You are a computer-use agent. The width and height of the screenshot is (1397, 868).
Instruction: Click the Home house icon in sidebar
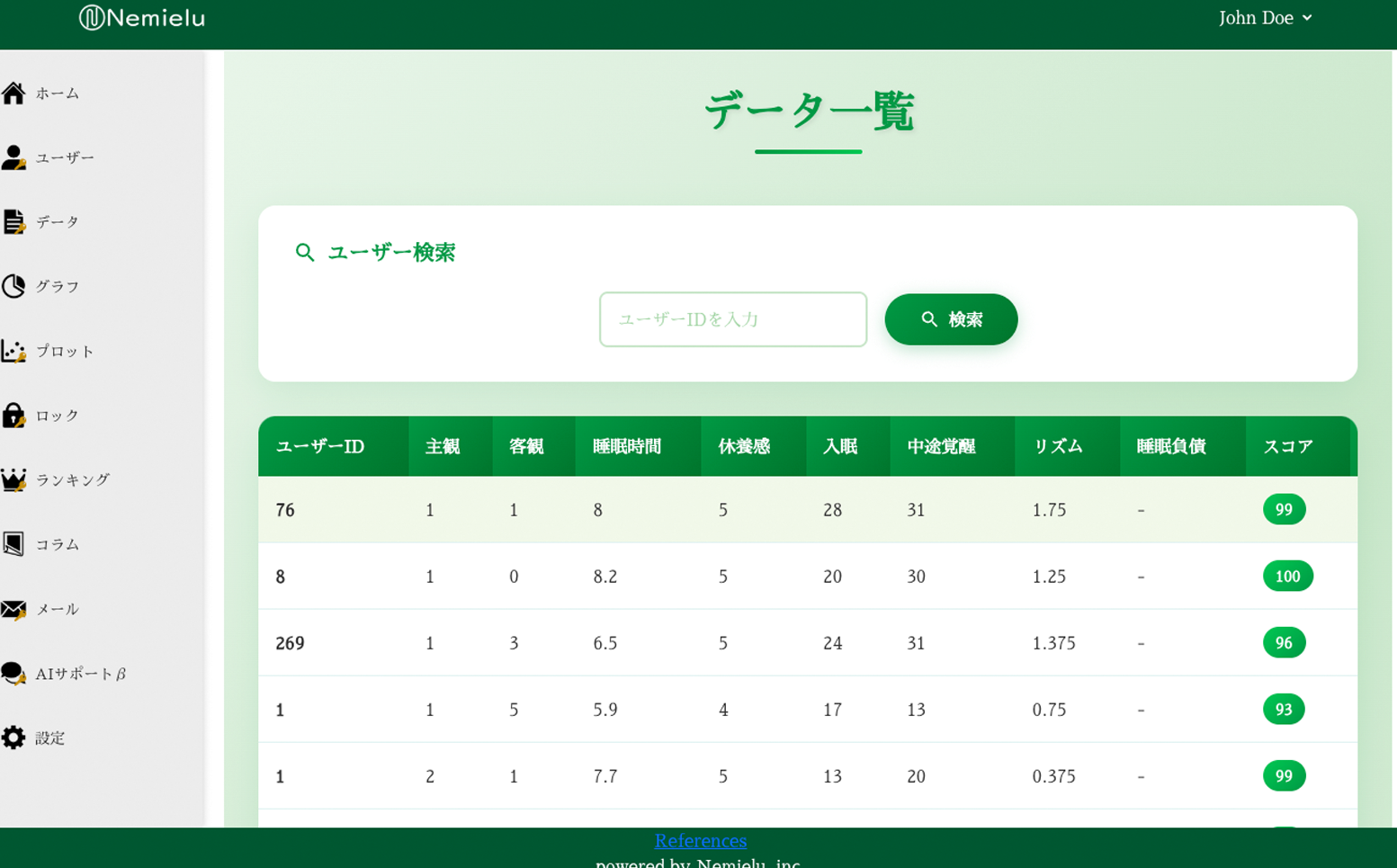13,93
